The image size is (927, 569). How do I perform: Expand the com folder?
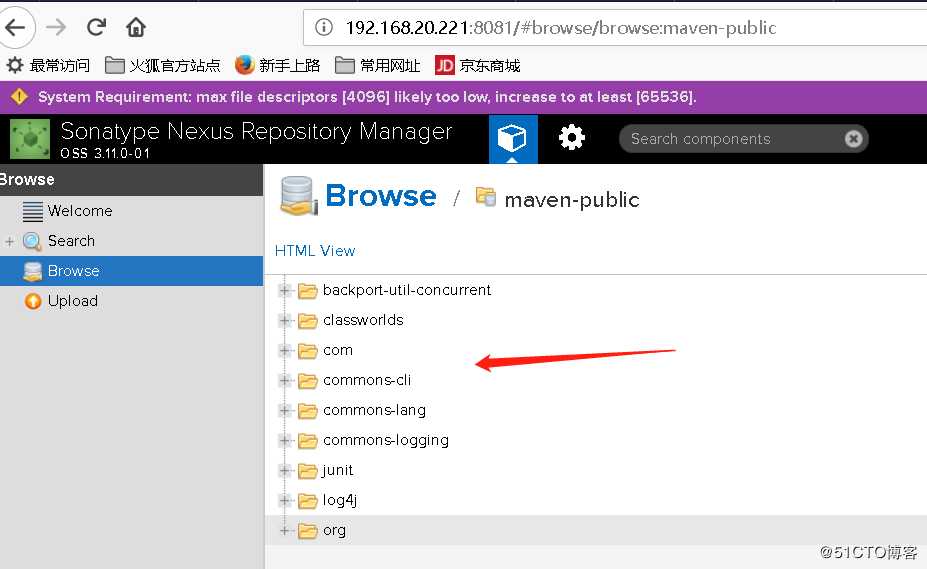[x=284, y=351]
